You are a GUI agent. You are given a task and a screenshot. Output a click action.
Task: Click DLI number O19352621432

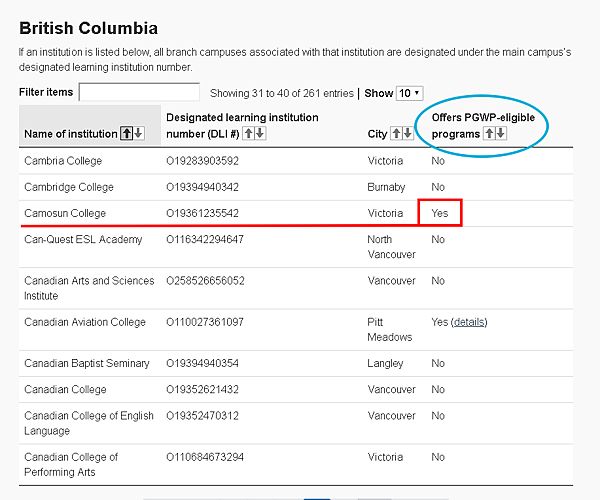[202, 389]
